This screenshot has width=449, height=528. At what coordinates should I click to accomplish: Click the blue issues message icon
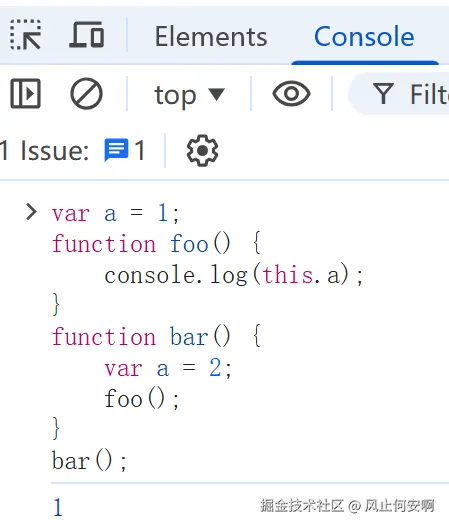pyautogui.click(x=116, y=150)
